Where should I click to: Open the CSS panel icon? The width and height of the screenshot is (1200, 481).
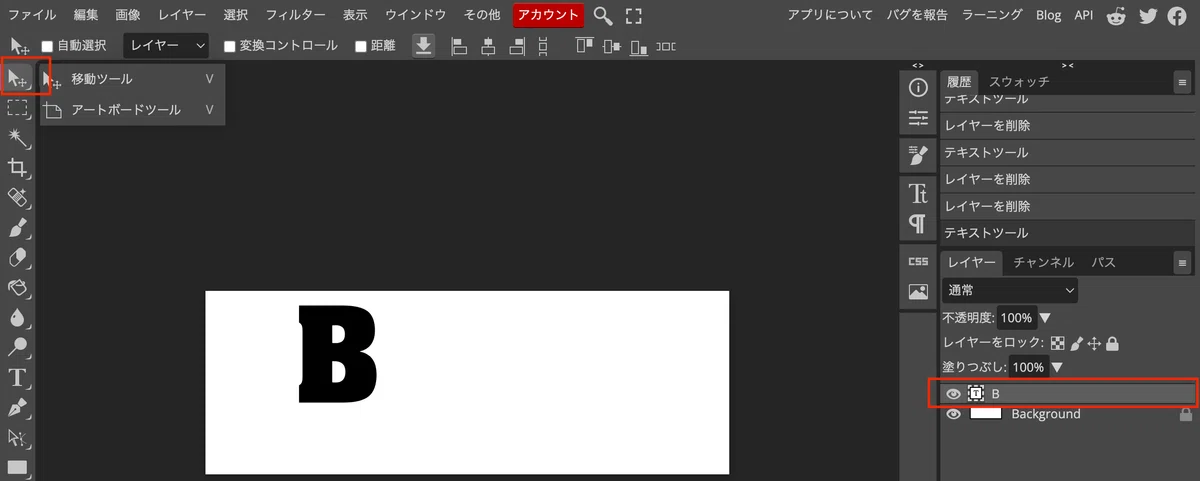point(918,261)
